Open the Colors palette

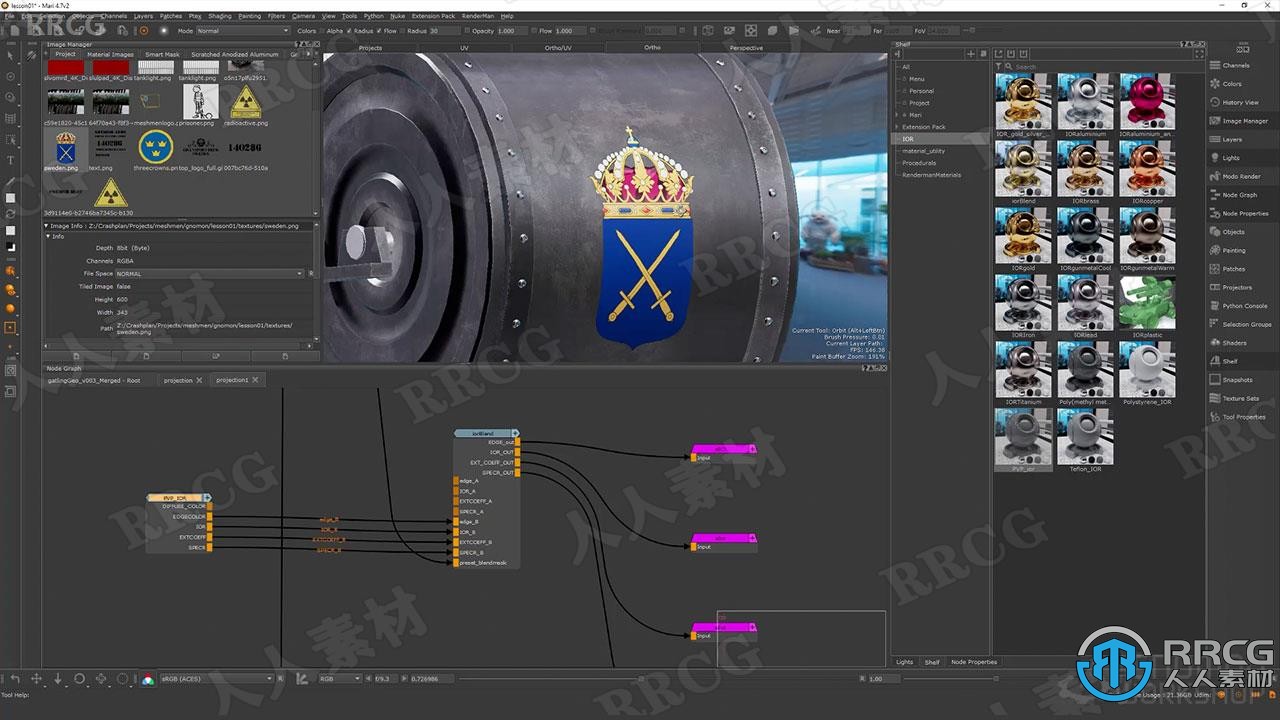(x=1232, y=84)
